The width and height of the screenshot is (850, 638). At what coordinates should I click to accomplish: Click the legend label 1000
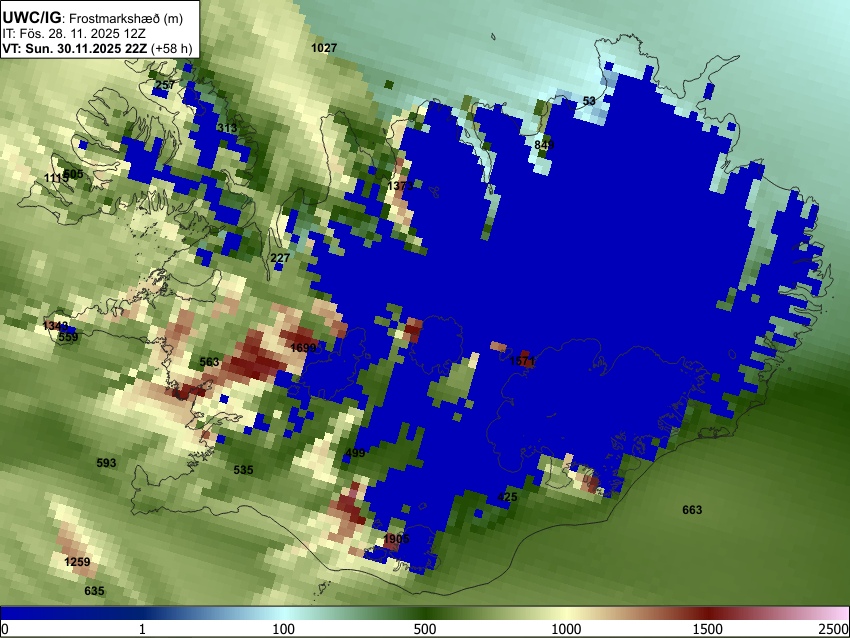(x=566, y=629)
